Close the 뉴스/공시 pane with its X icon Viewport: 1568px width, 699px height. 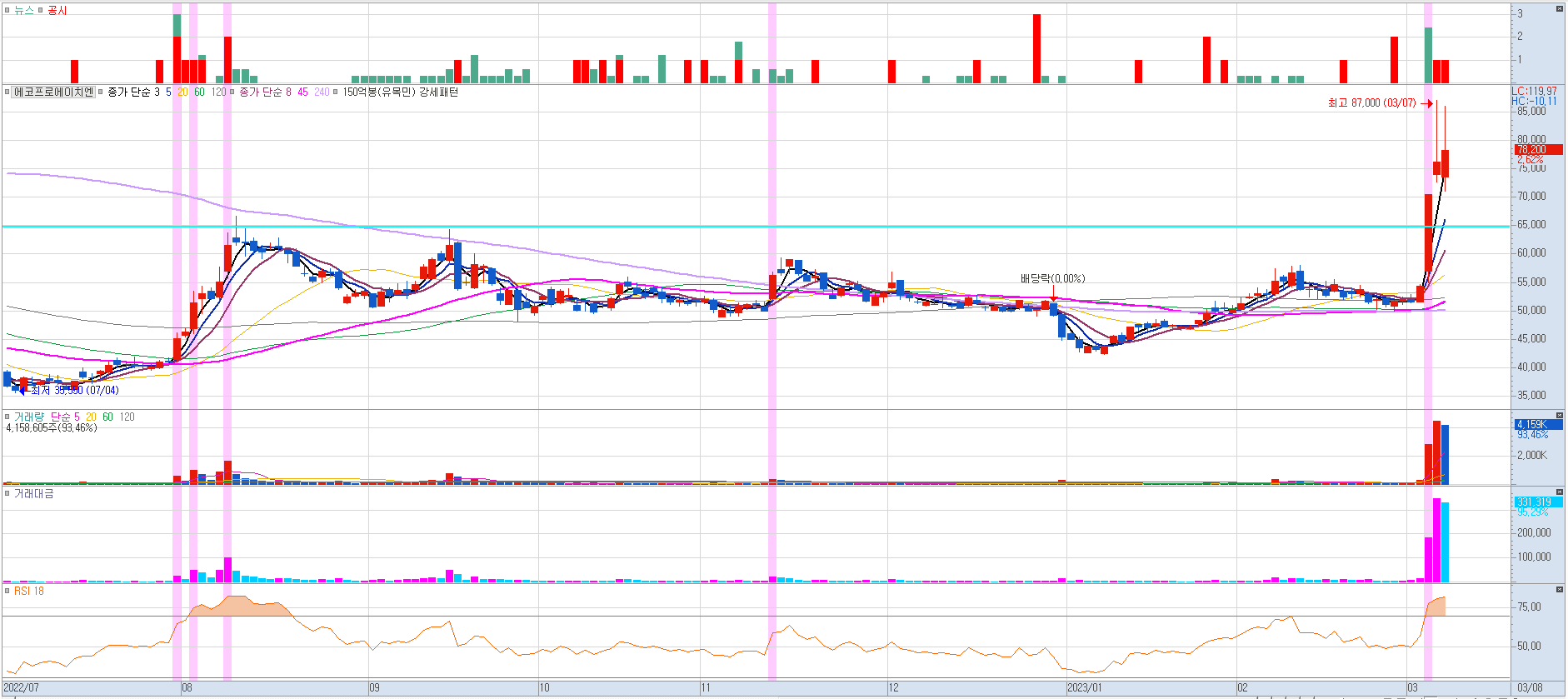(x=1560, y=8)
